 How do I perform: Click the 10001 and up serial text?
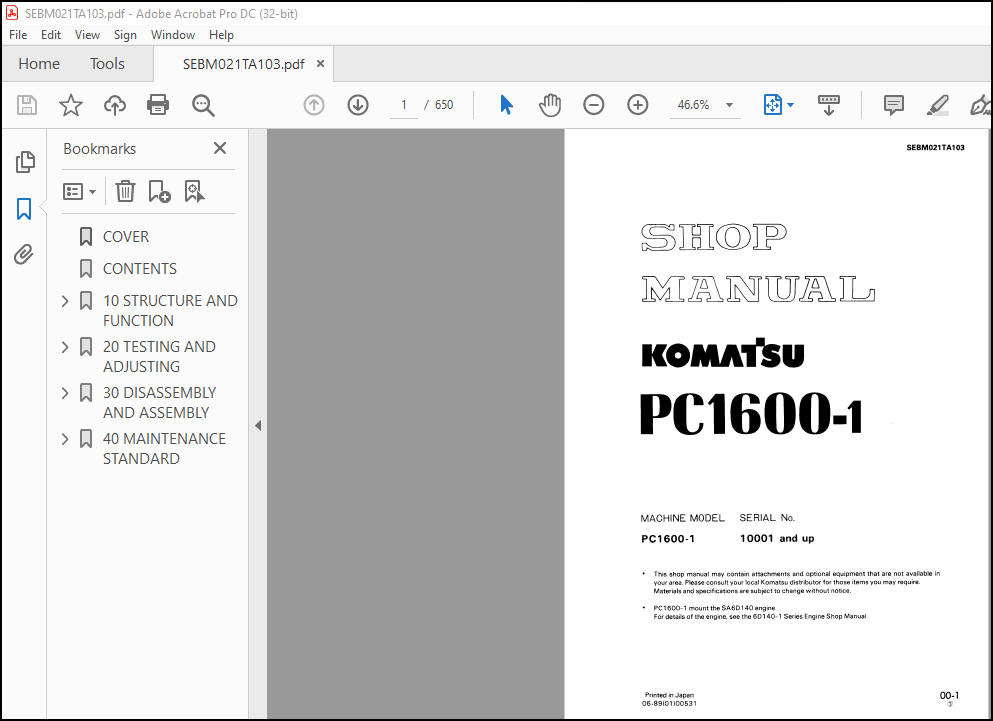(776, 539)
